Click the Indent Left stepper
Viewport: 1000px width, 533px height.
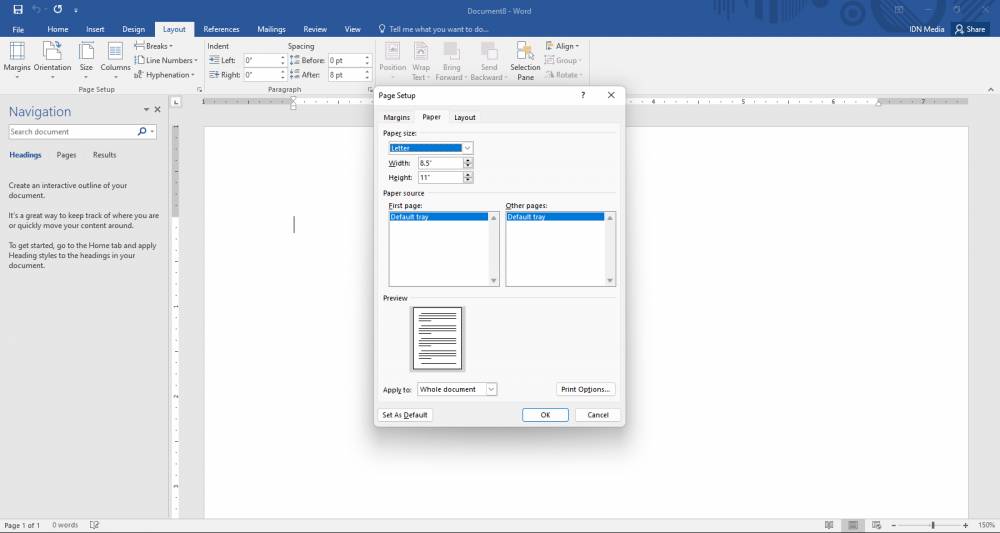[x=283, y=60]
